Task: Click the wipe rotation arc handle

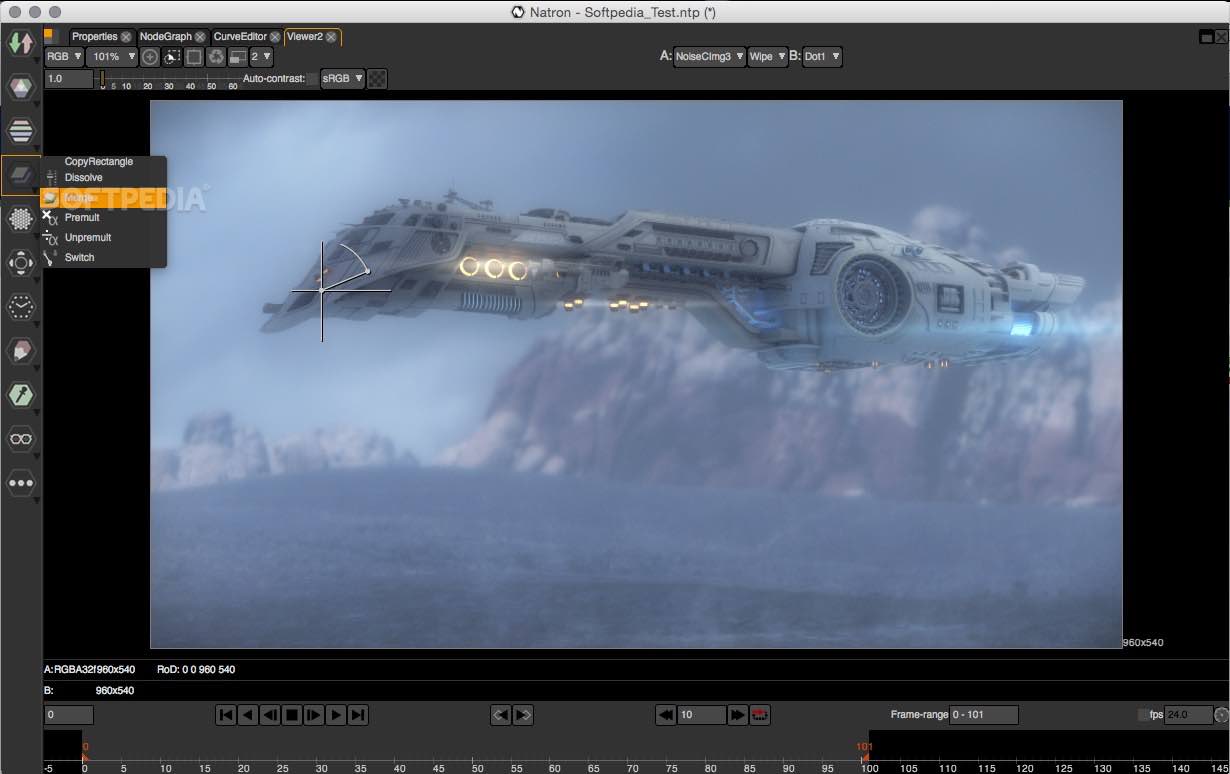Action: [x=367, y=270]
